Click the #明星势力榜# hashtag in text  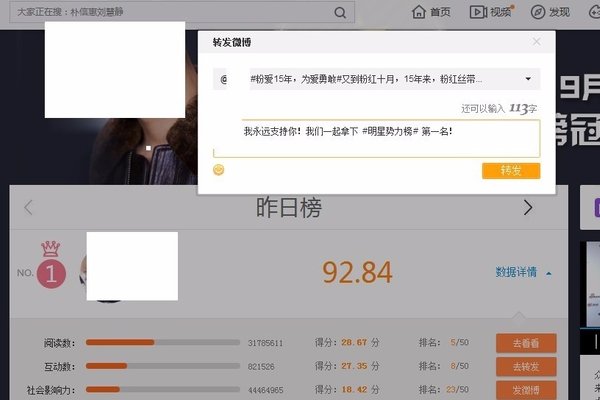[x=390, y=132]
